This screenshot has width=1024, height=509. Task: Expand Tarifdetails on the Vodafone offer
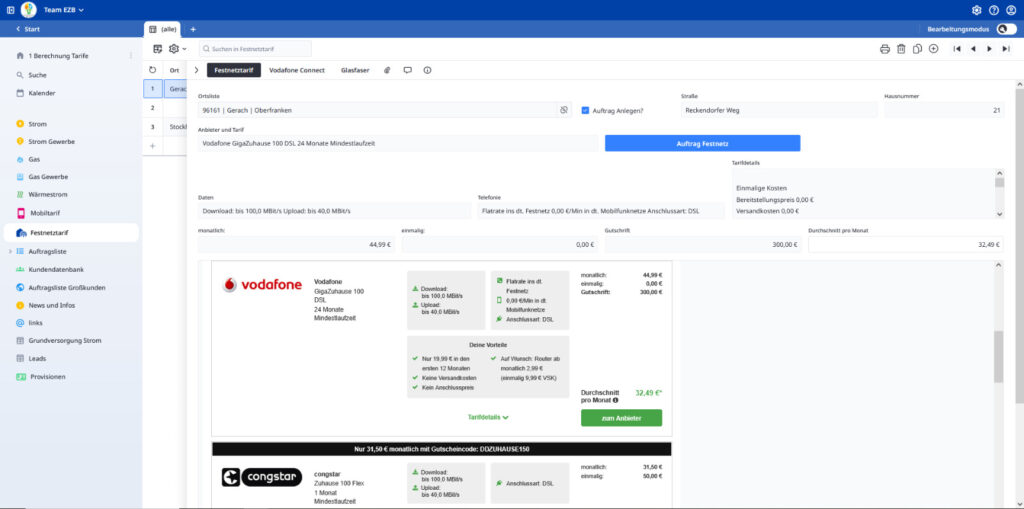tap(488, 417)
